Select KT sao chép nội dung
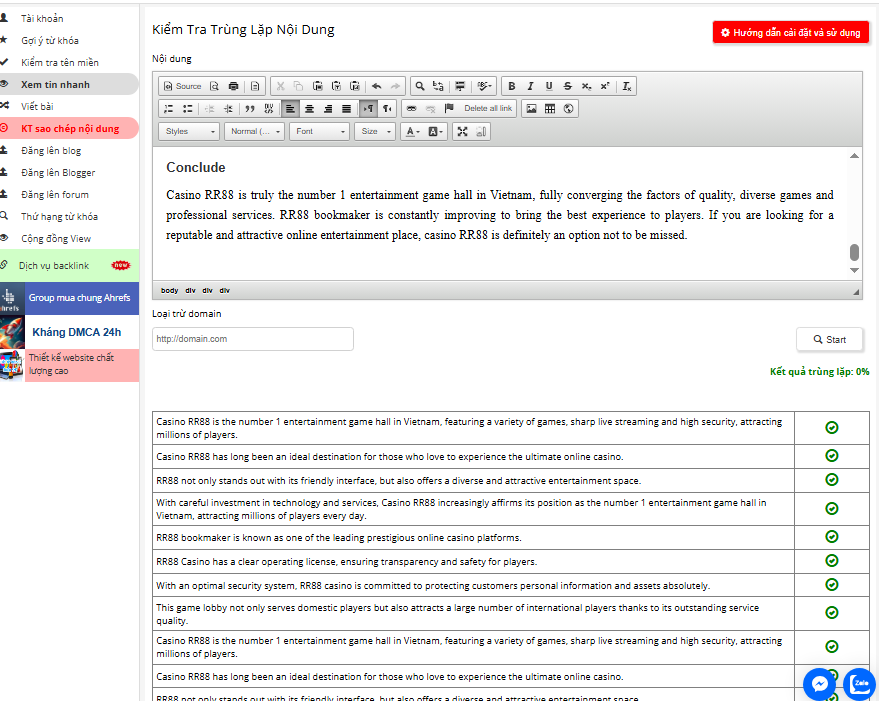The height and width of the screenshot is (701, 879). (x=70, y=128)
